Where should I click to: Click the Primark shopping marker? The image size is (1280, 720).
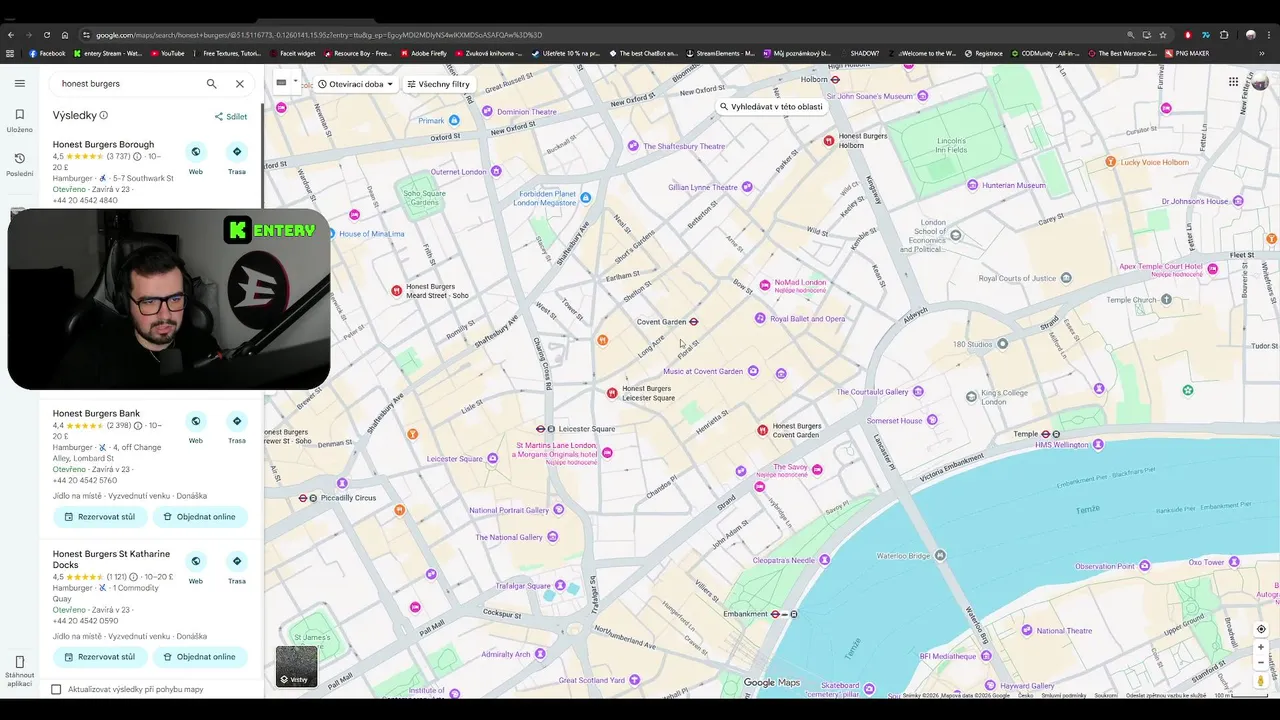454,120
